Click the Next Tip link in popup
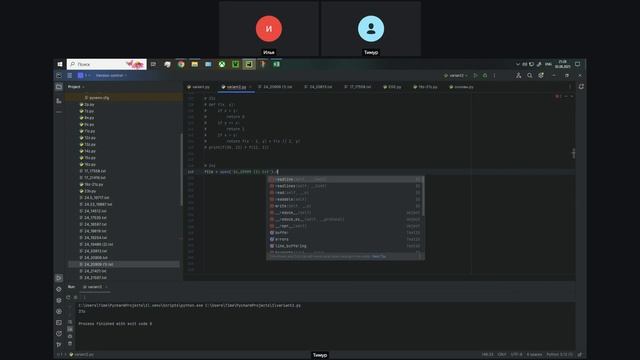 [379, 256]
